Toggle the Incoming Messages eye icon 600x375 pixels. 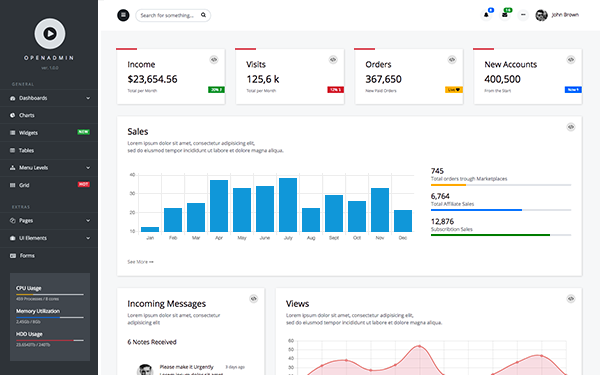pyautogui.click(x=254, y=299)
